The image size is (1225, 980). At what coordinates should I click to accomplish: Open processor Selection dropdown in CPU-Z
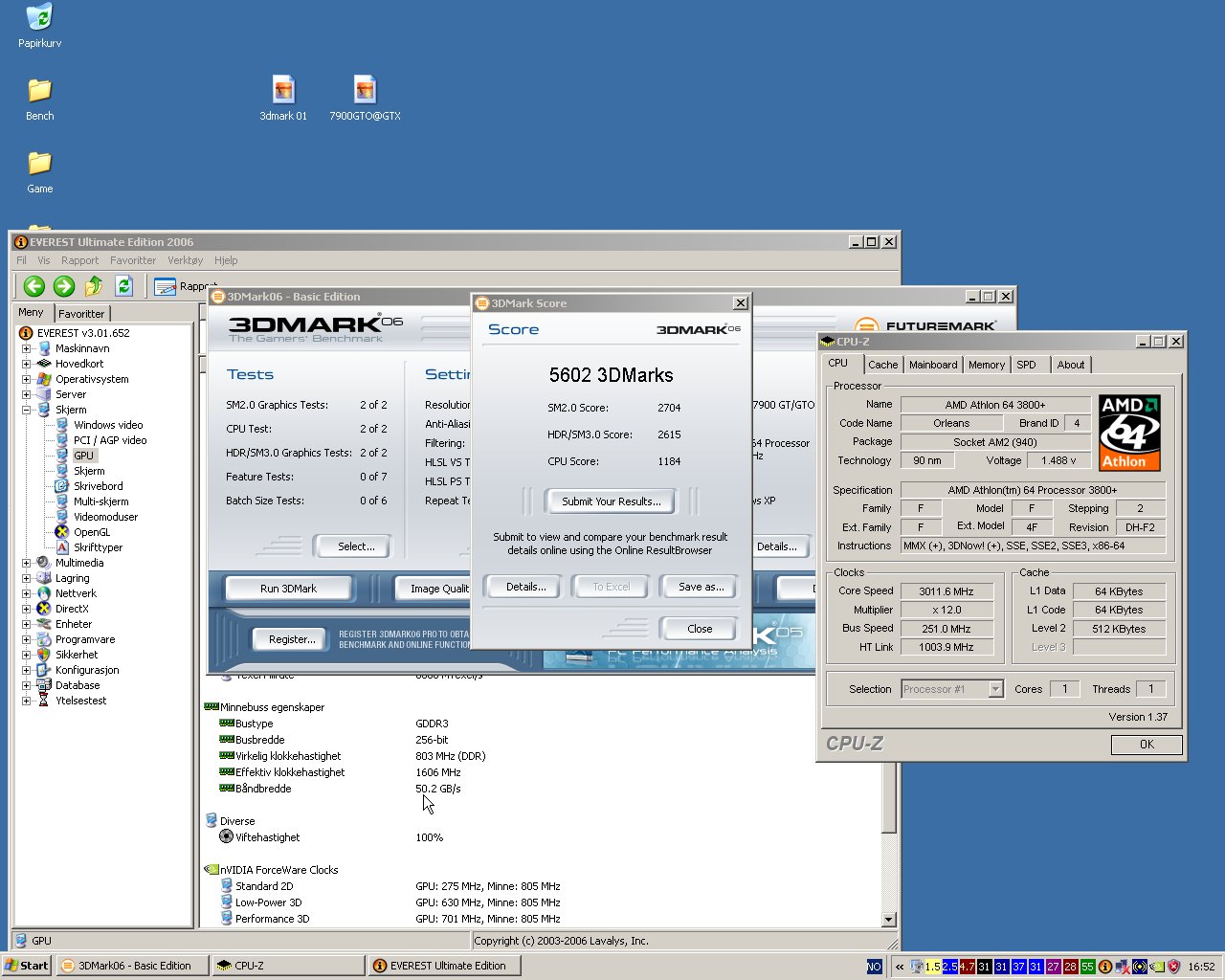tap(995, 689)
